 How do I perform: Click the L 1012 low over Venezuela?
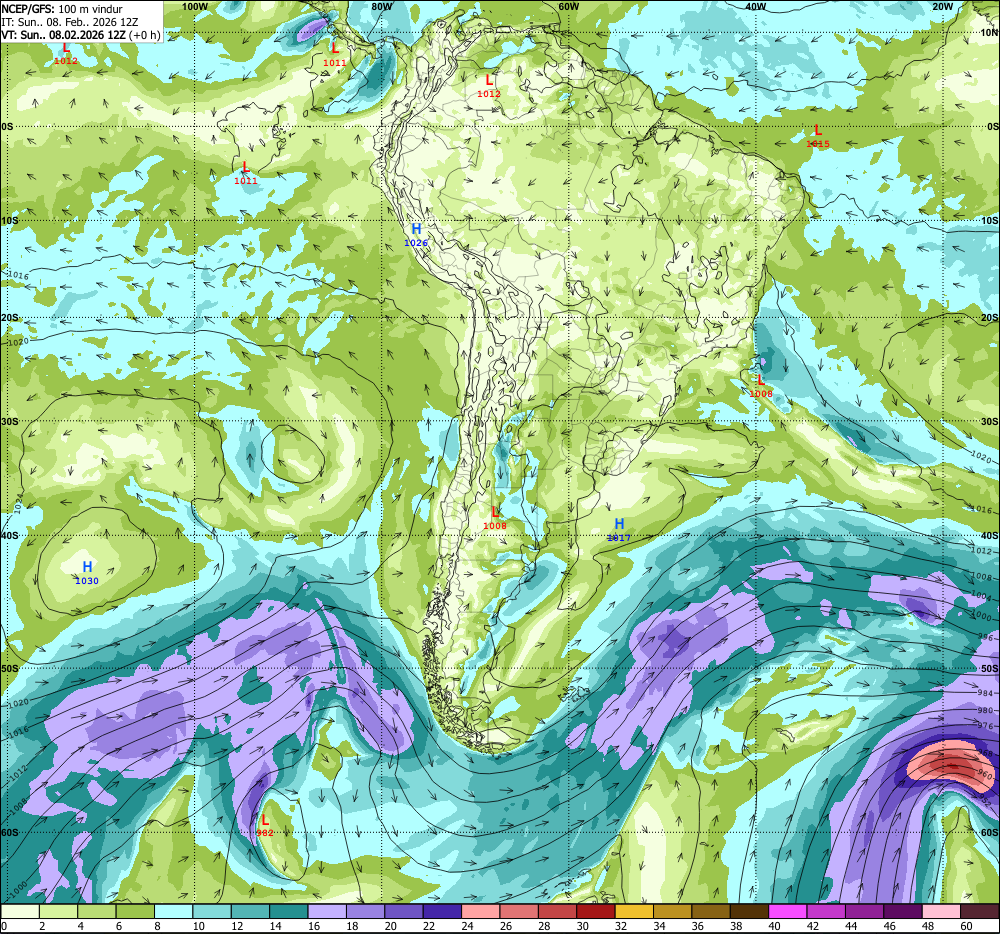(489, 86)
